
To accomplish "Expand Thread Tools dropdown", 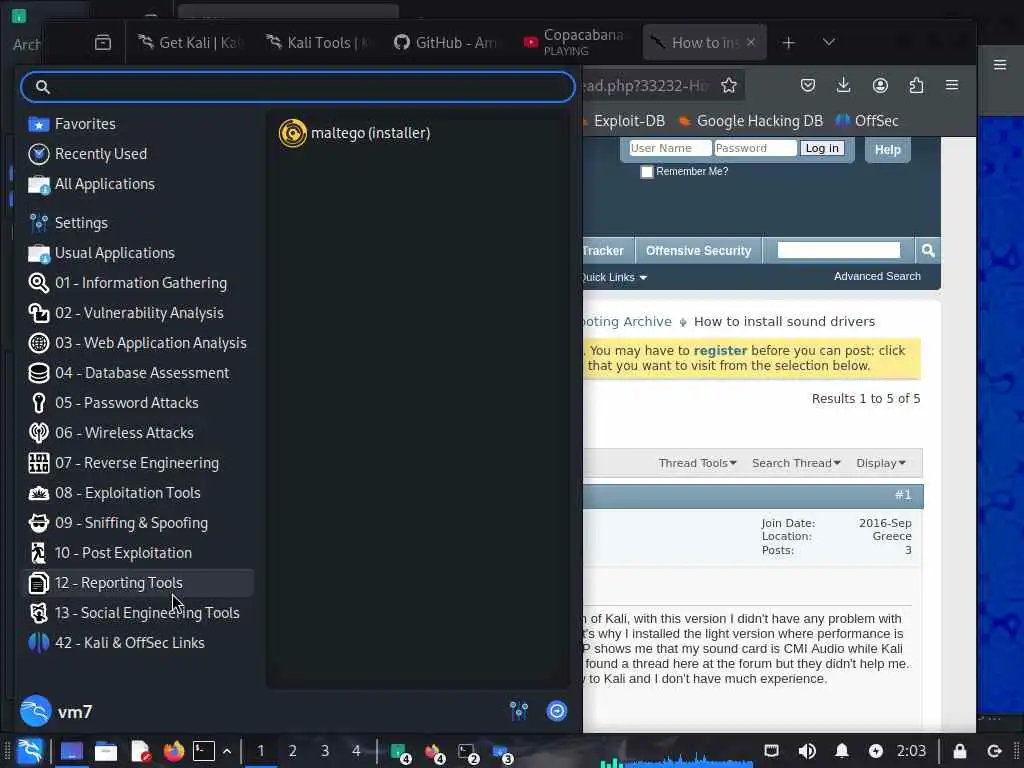I will 697,463.
